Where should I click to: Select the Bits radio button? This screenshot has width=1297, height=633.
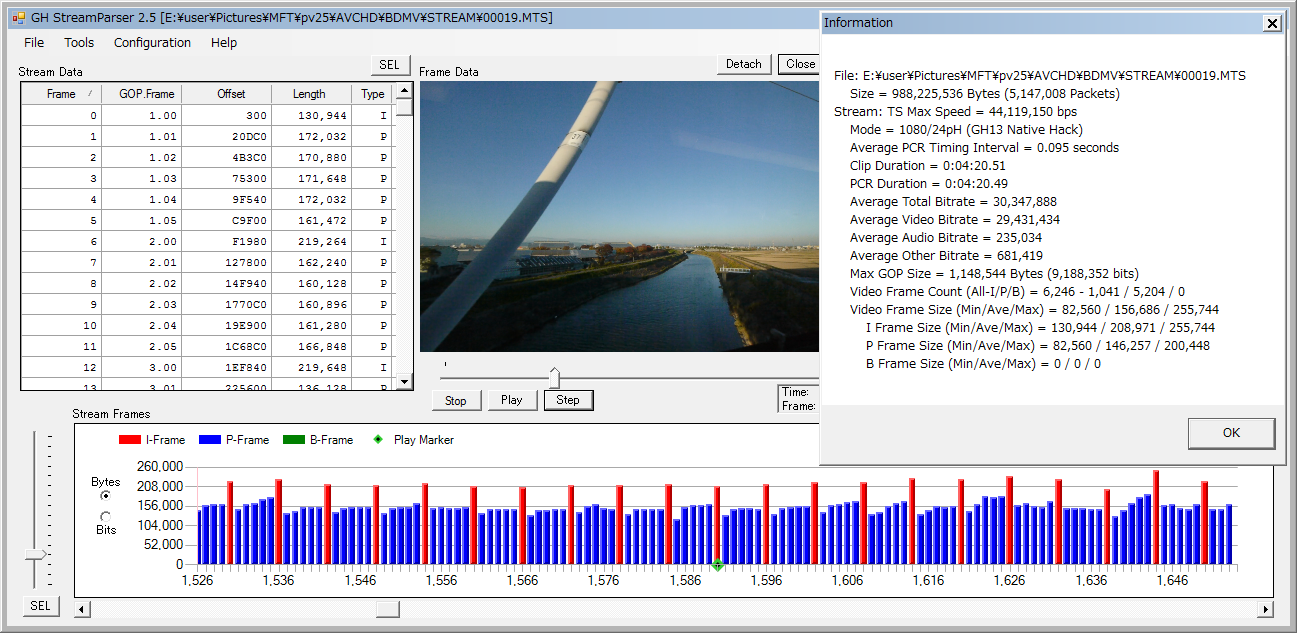pyautogui.click(x=106, y=516)
